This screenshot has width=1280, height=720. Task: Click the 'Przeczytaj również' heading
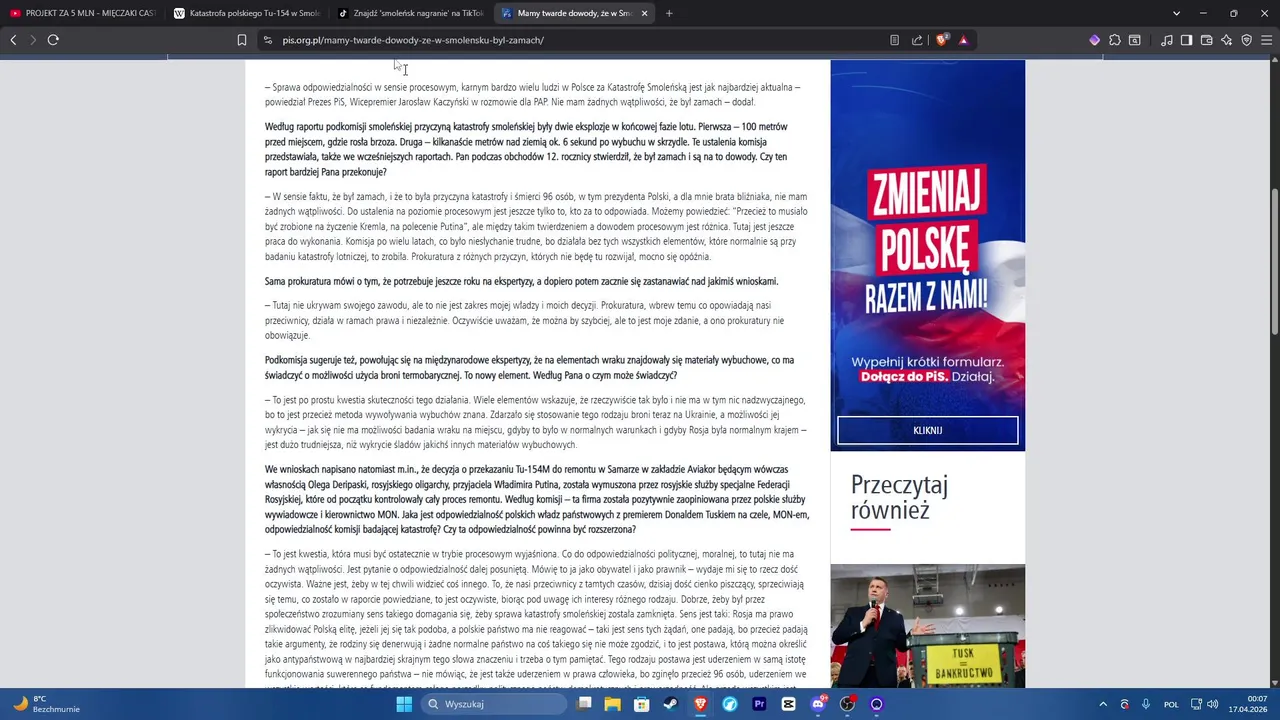[899, 497]
